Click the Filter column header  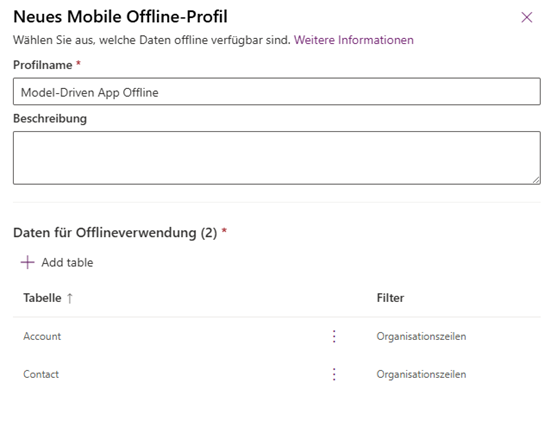(390, 298)
